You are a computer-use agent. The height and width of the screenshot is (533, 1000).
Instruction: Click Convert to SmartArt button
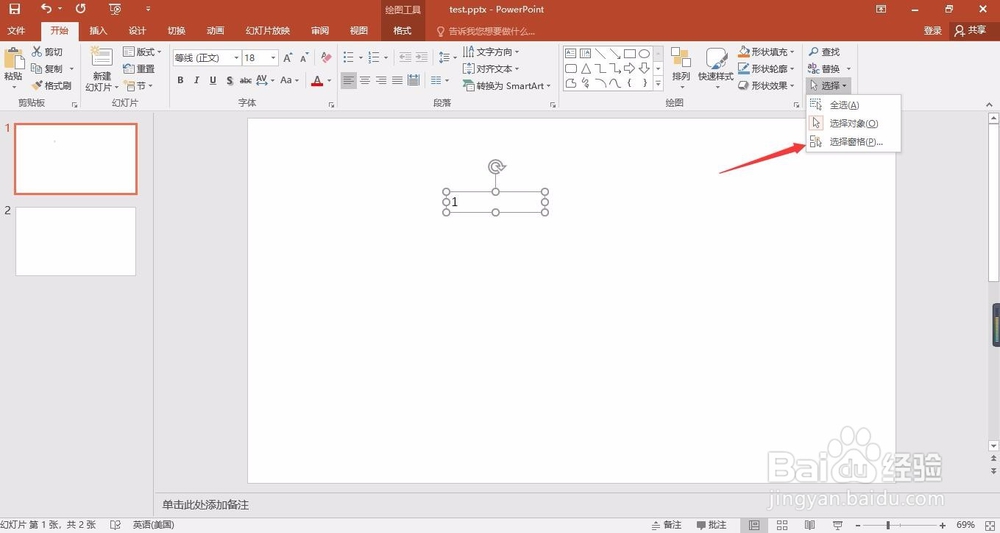[507, 85]
